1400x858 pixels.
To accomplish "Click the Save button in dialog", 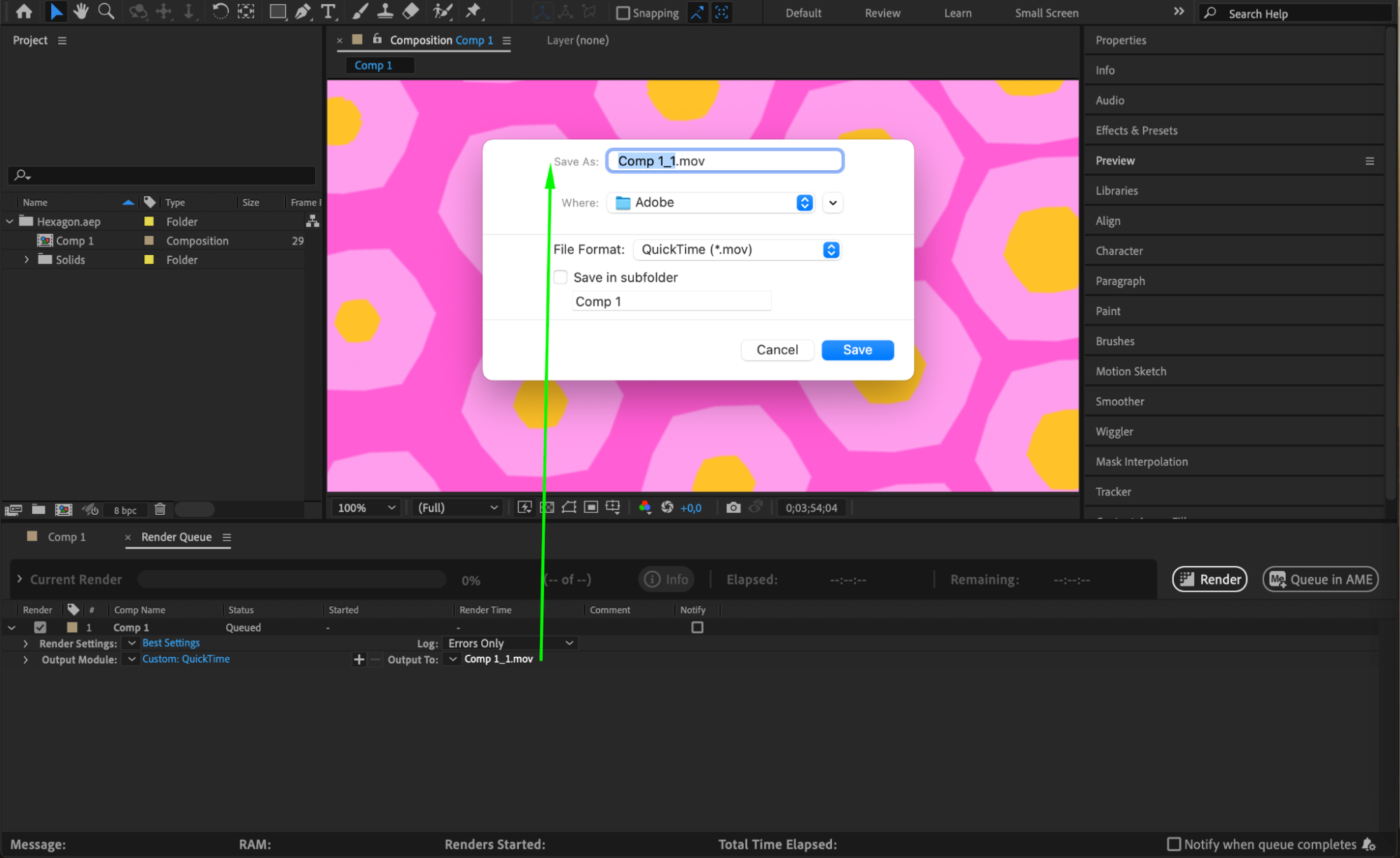I will pos(857,350).
